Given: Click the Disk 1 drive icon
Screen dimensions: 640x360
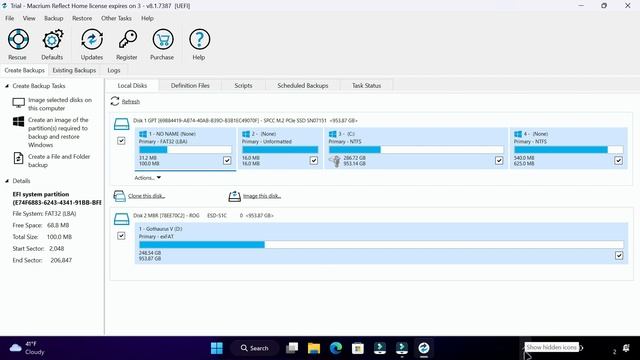Looking at the screenshot, I should 121,124.
